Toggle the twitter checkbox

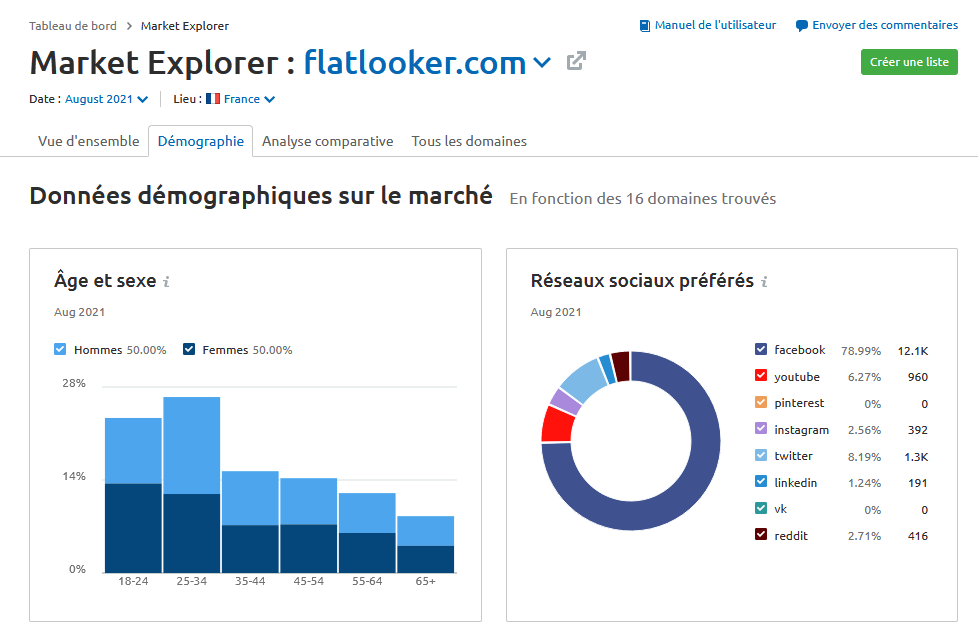click(x=761, y=455)
